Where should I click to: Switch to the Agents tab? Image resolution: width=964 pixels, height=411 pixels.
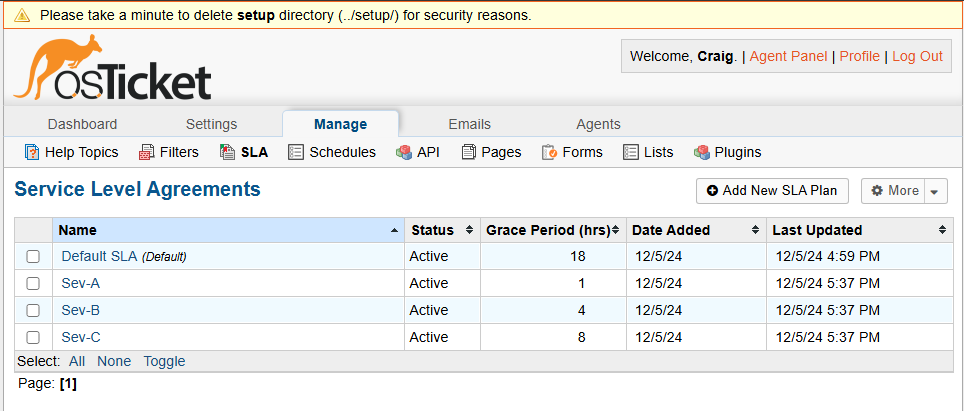click(598, 124)
